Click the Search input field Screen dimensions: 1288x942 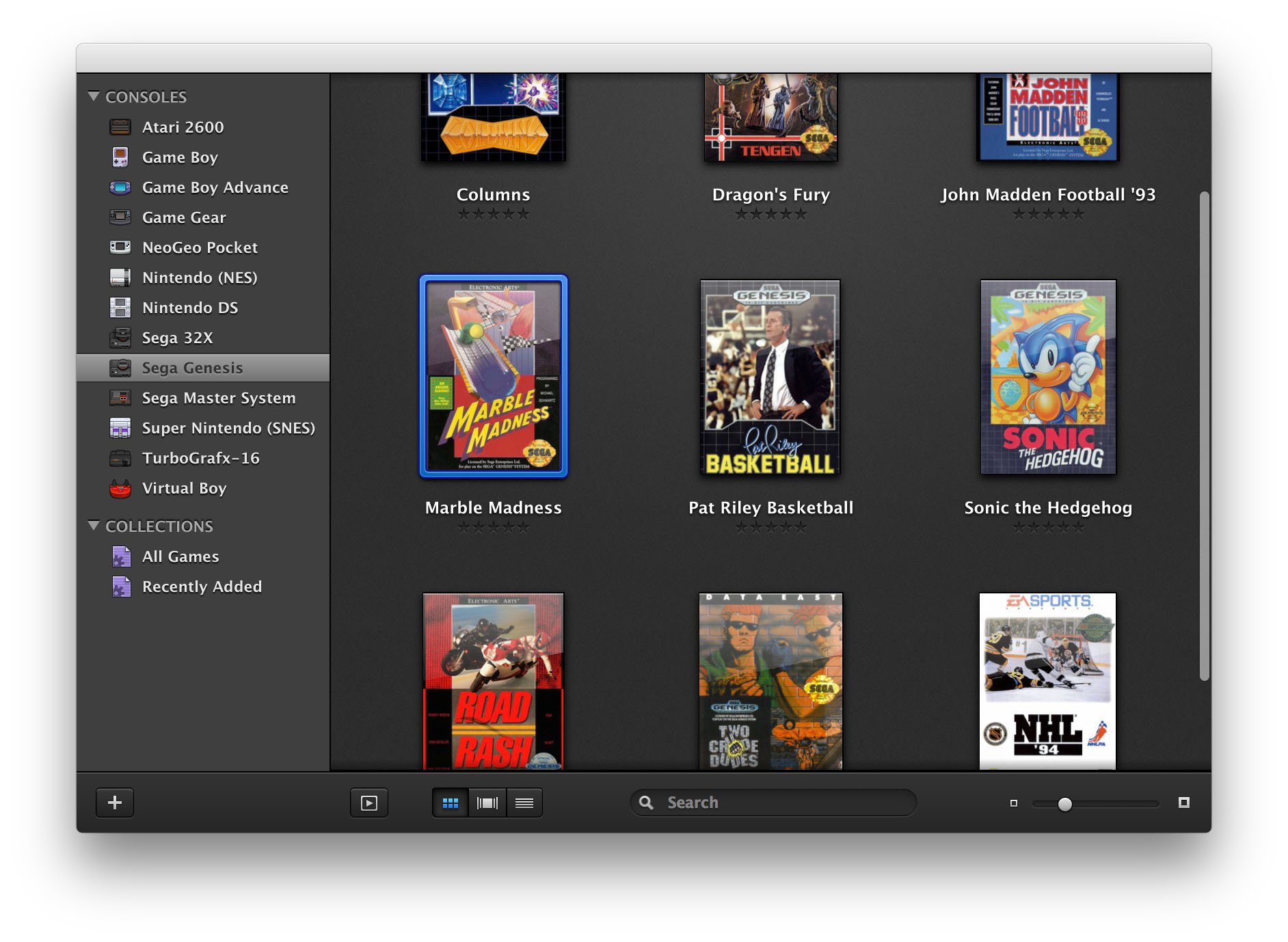tap(773, 803)
